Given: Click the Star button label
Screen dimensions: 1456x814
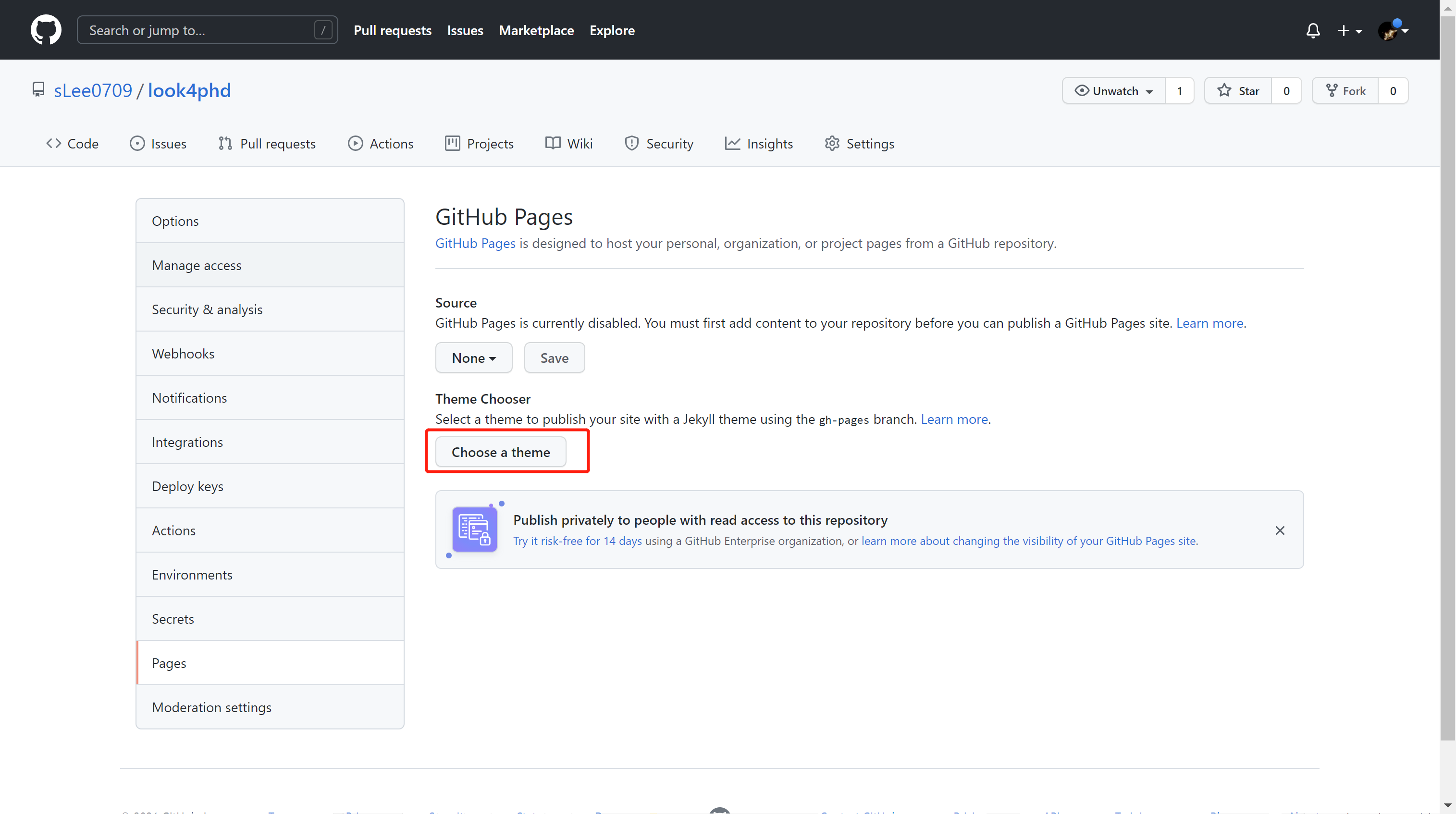Looking at the screenshot, I should 1249,91.
